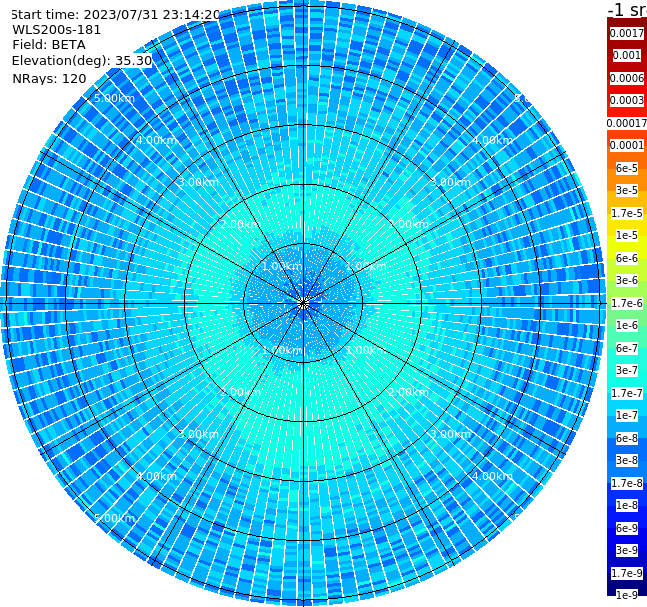Image resolution: width=647 pixels, height=607 pixels.
Task: Click the 1.7e-5 colorbar value
Action: 627,213
